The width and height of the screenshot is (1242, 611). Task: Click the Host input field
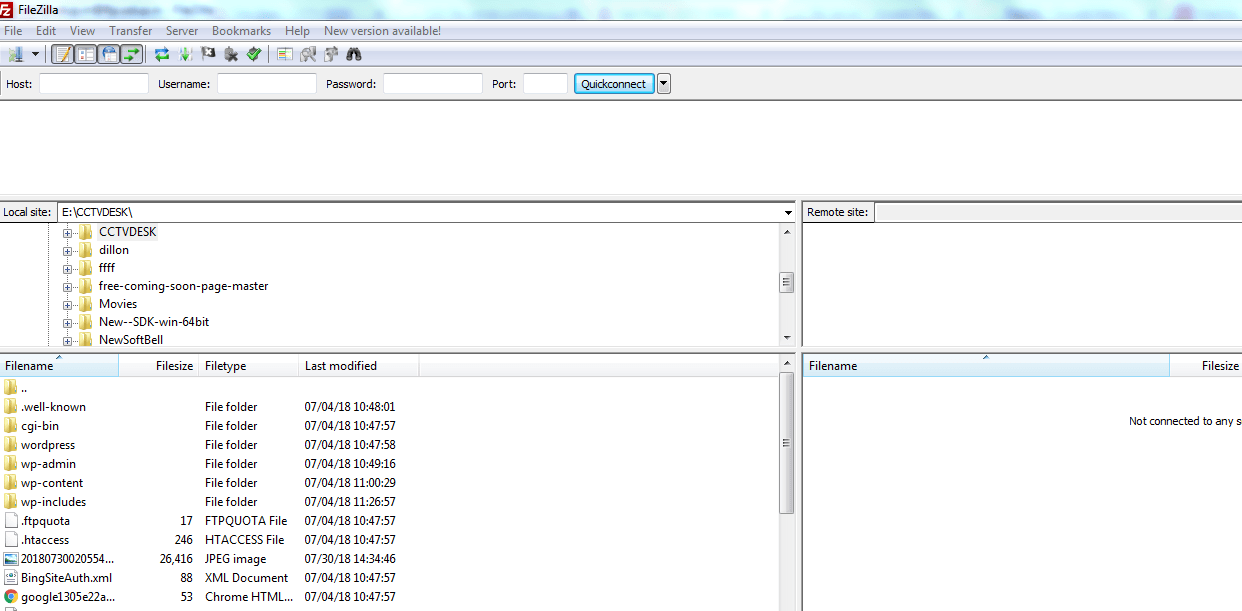(93, 84)
